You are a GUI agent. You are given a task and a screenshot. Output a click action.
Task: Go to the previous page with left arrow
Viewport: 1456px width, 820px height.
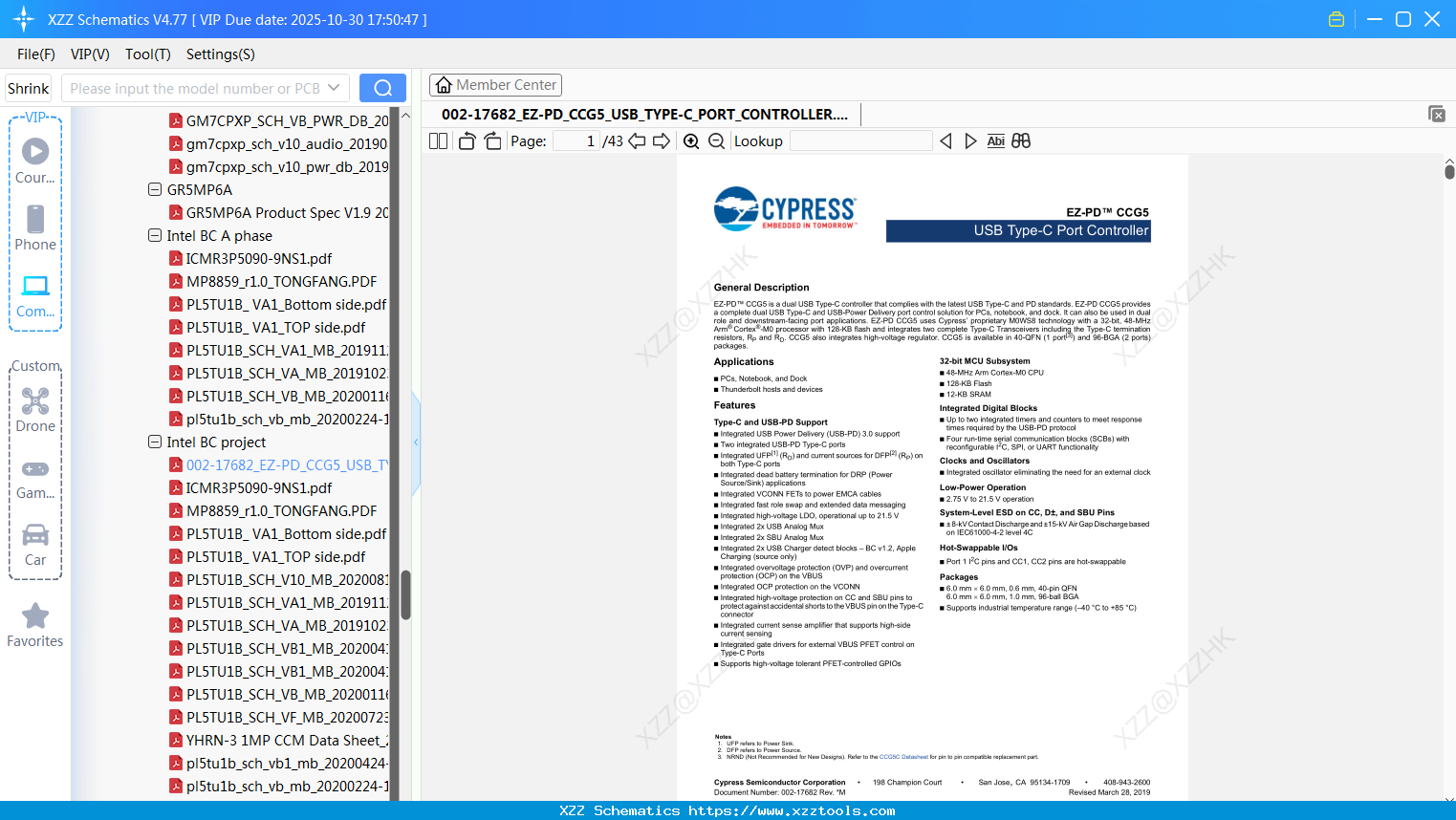coord(637,141)
